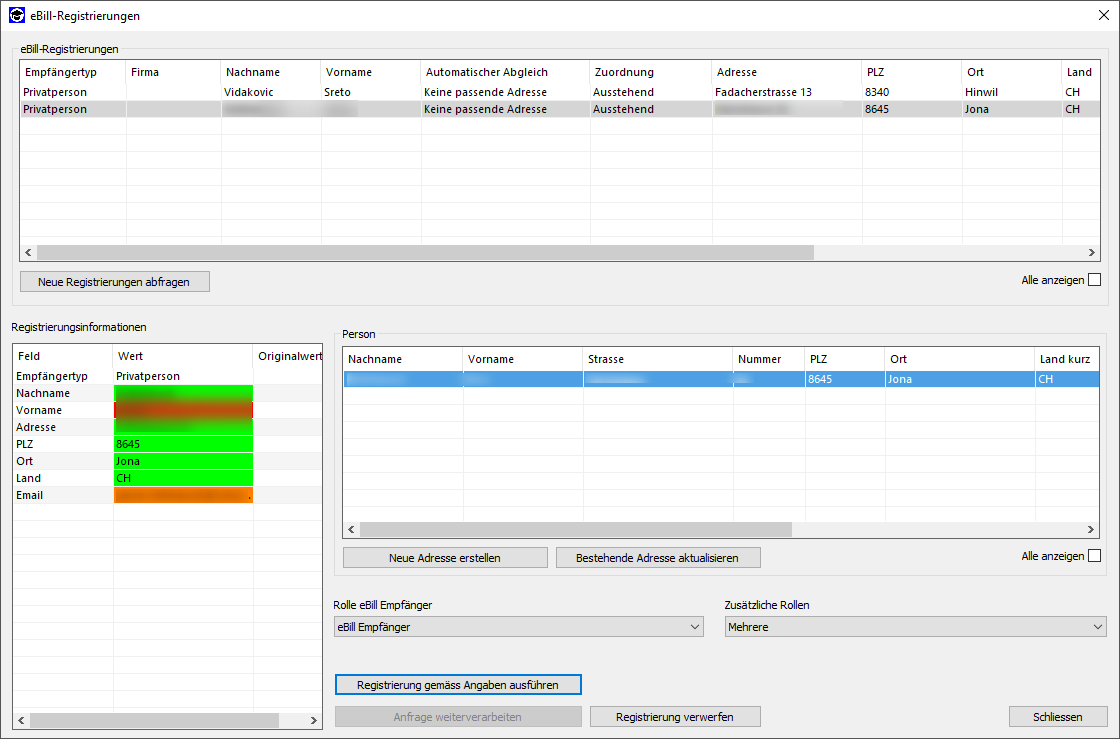Image resolution: width=1120 pixels, height=739 pixels.
Task: Select the Vidakovic registration row
Action: point(248,92)
